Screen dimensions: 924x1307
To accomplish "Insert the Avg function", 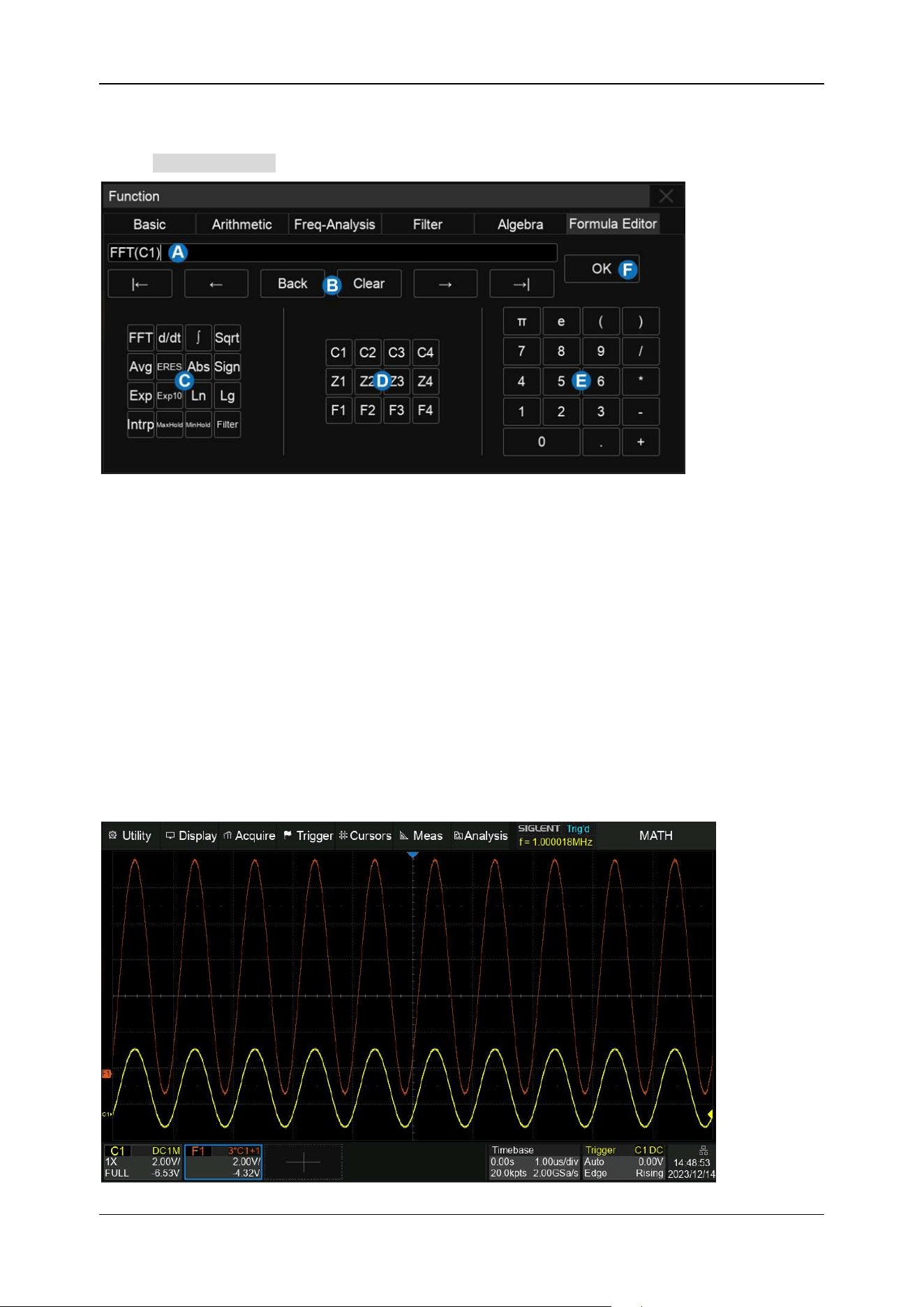I will tap(140, 367).
